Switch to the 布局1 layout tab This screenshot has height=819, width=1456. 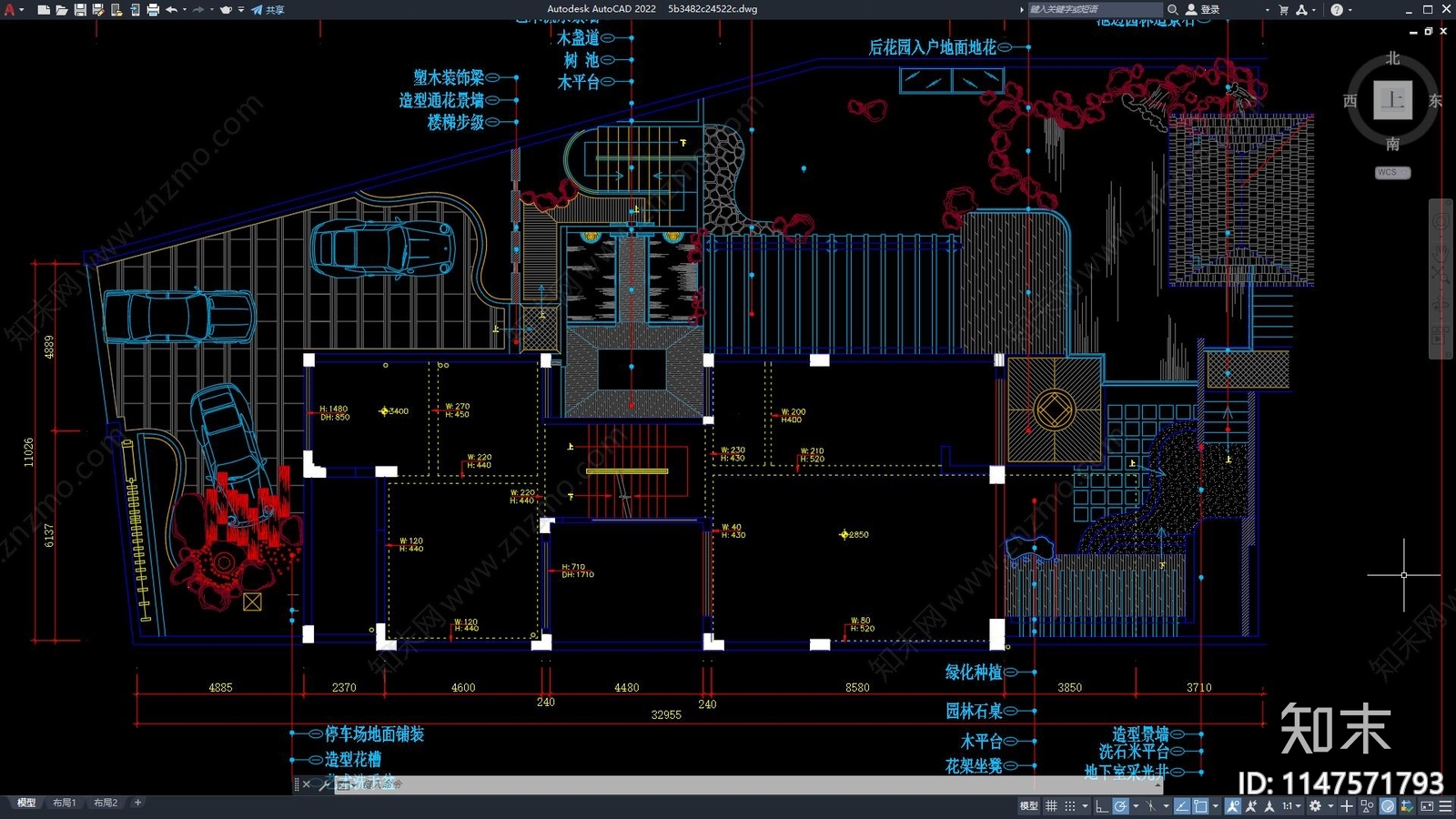(64, 803)
